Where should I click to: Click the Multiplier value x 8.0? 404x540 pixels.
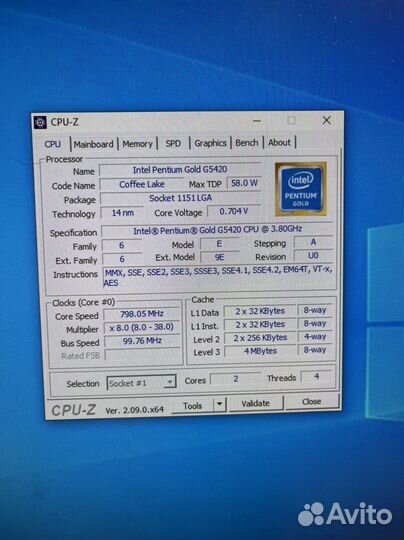click(142, 327)
